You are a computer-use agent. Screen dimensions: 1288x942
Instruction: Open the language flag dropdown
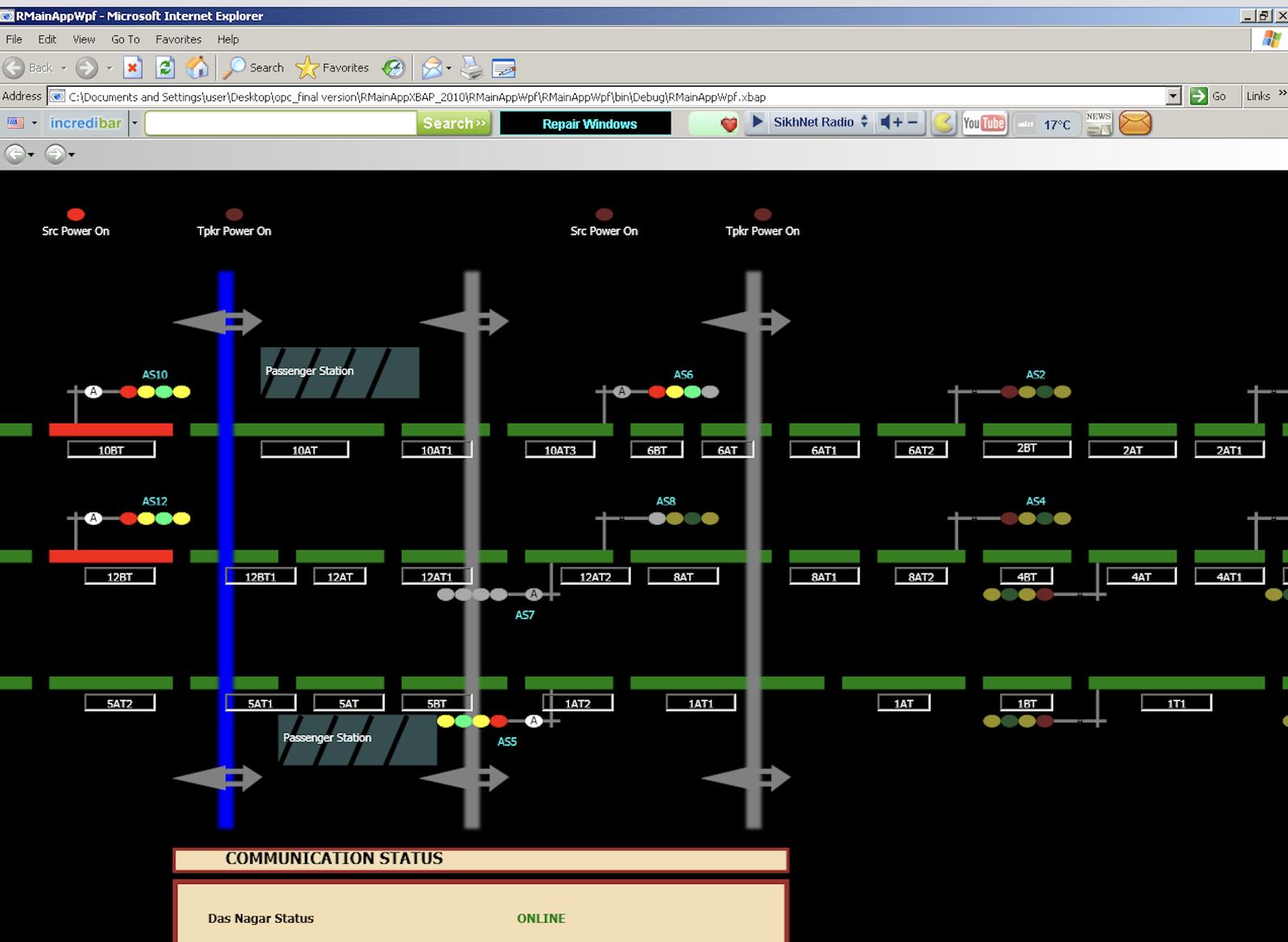click(x=34, y=123)
